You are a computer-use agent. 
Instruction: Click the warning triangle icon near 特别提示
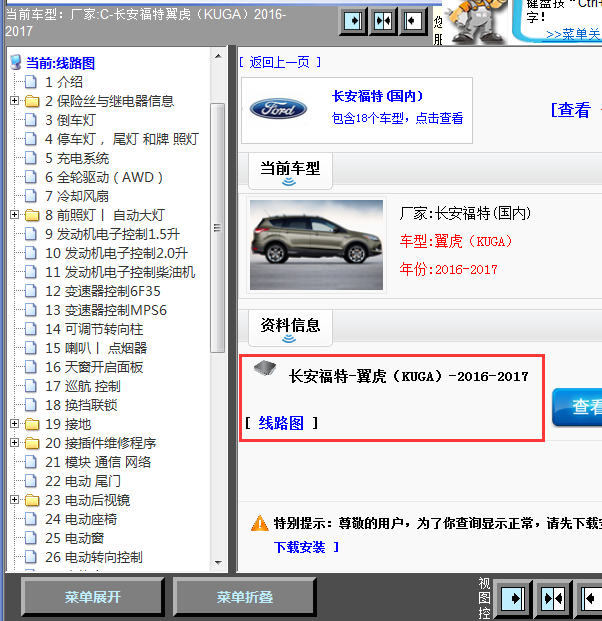[x=260, y=523]
